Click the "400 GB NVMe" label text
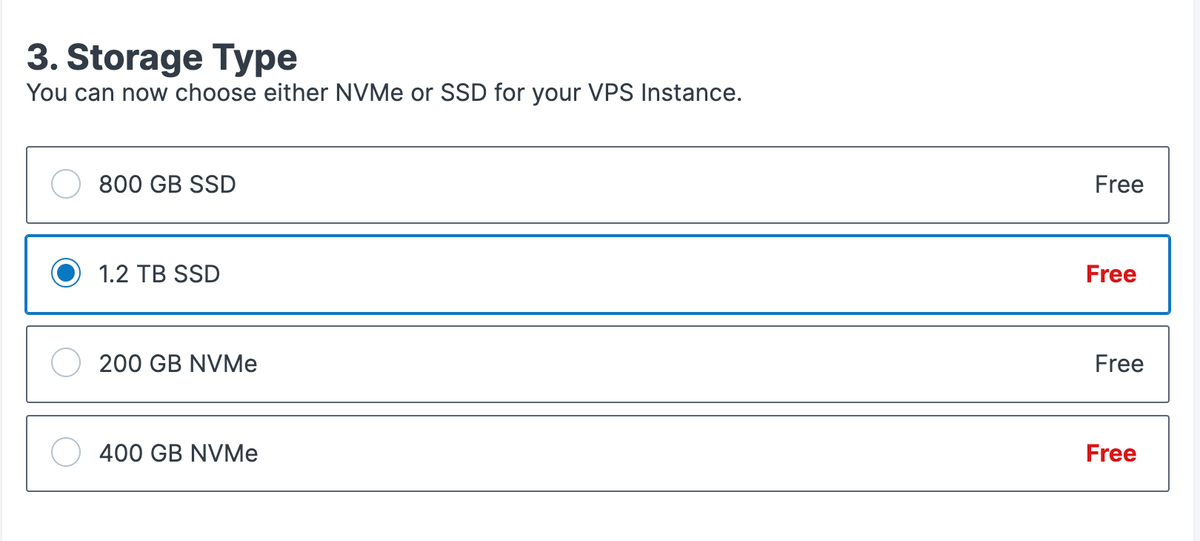 178,454
